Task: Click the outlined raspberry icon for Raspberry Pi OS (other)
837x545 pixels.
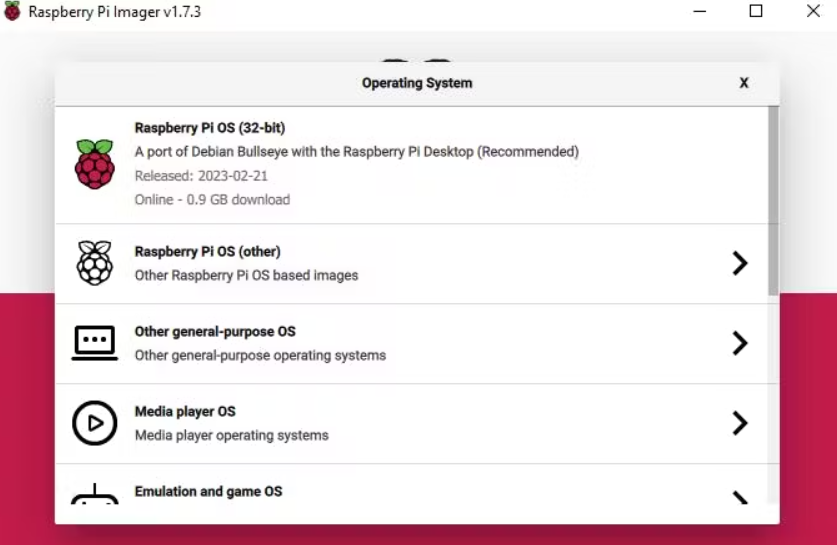Action: pyautogui.click(x=95, y=263)
